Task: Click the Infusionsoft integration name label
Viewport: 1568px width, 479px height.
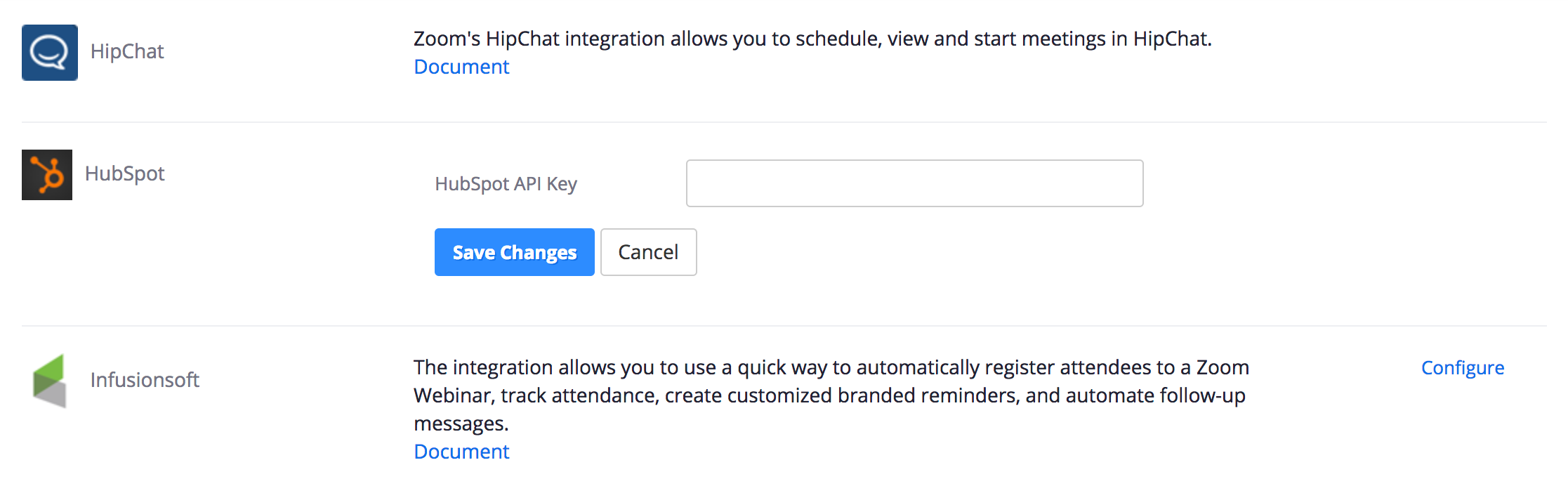Action: coord(145,379)
